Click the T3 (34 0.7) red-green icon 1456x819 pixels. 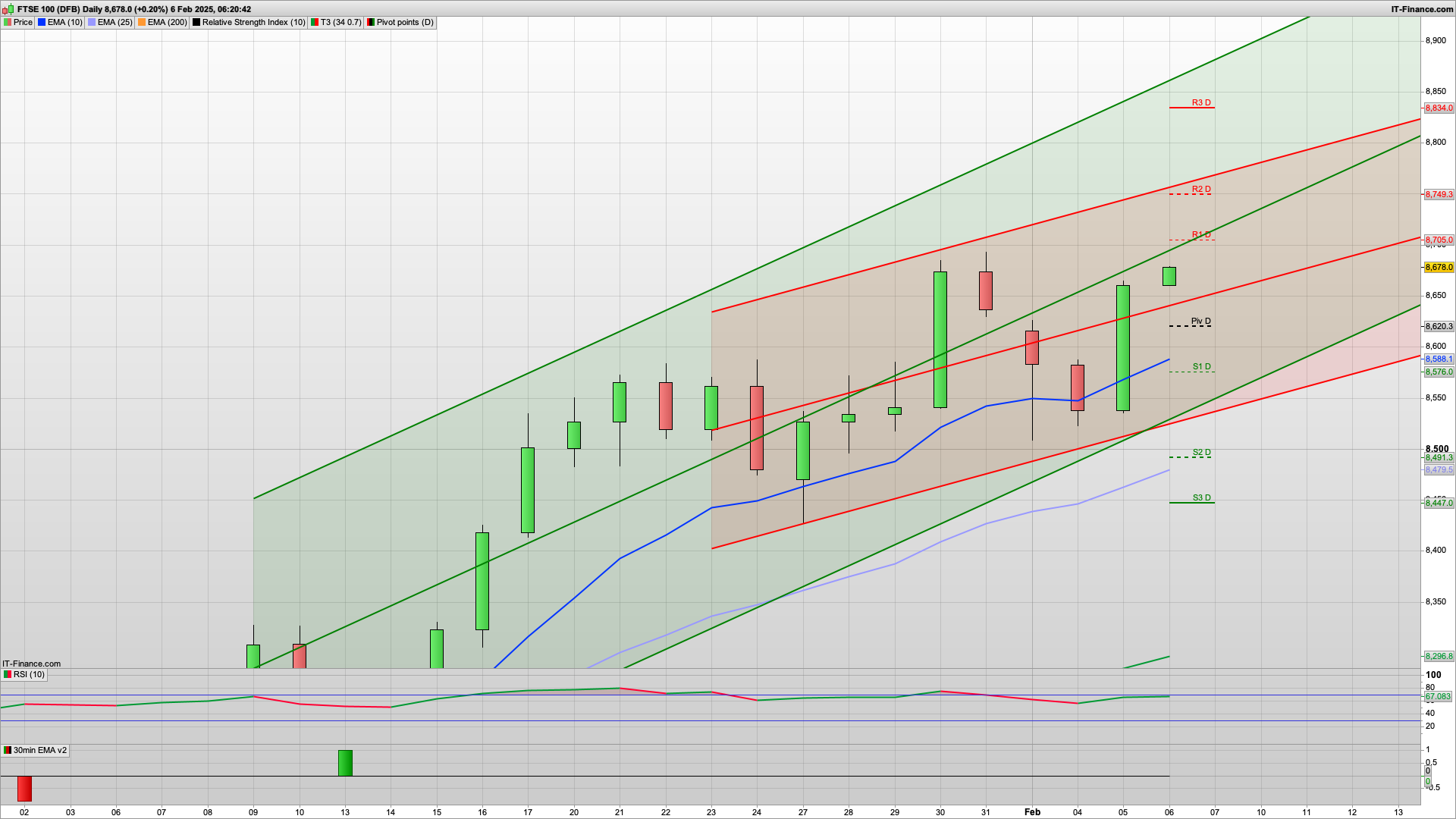click(315, 22)
